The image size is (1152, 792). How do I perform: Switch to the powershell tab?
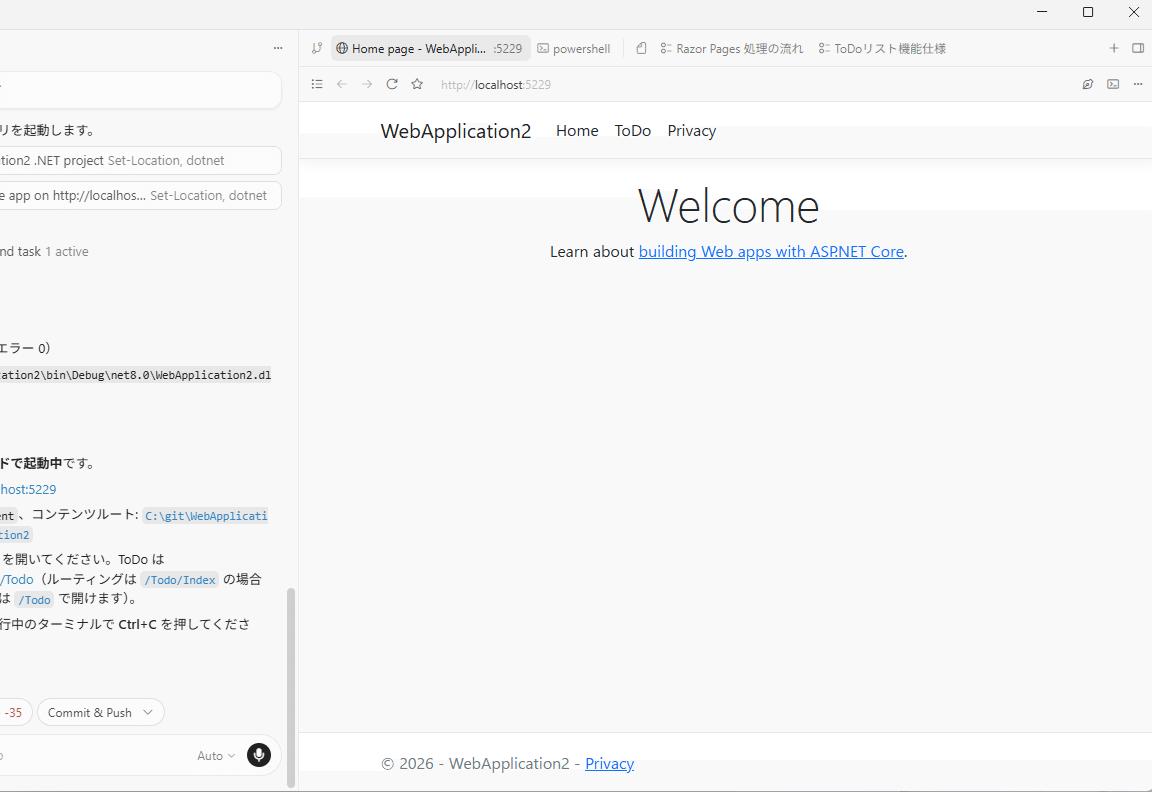pos(574,48)
